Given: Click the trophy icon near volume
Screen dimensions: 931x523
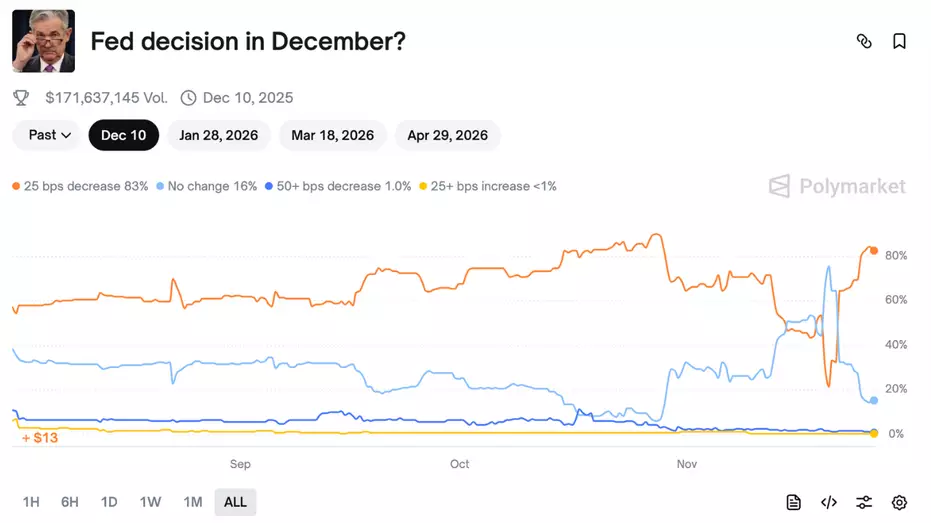Looking at the screenshot, I should pos(21,98).
